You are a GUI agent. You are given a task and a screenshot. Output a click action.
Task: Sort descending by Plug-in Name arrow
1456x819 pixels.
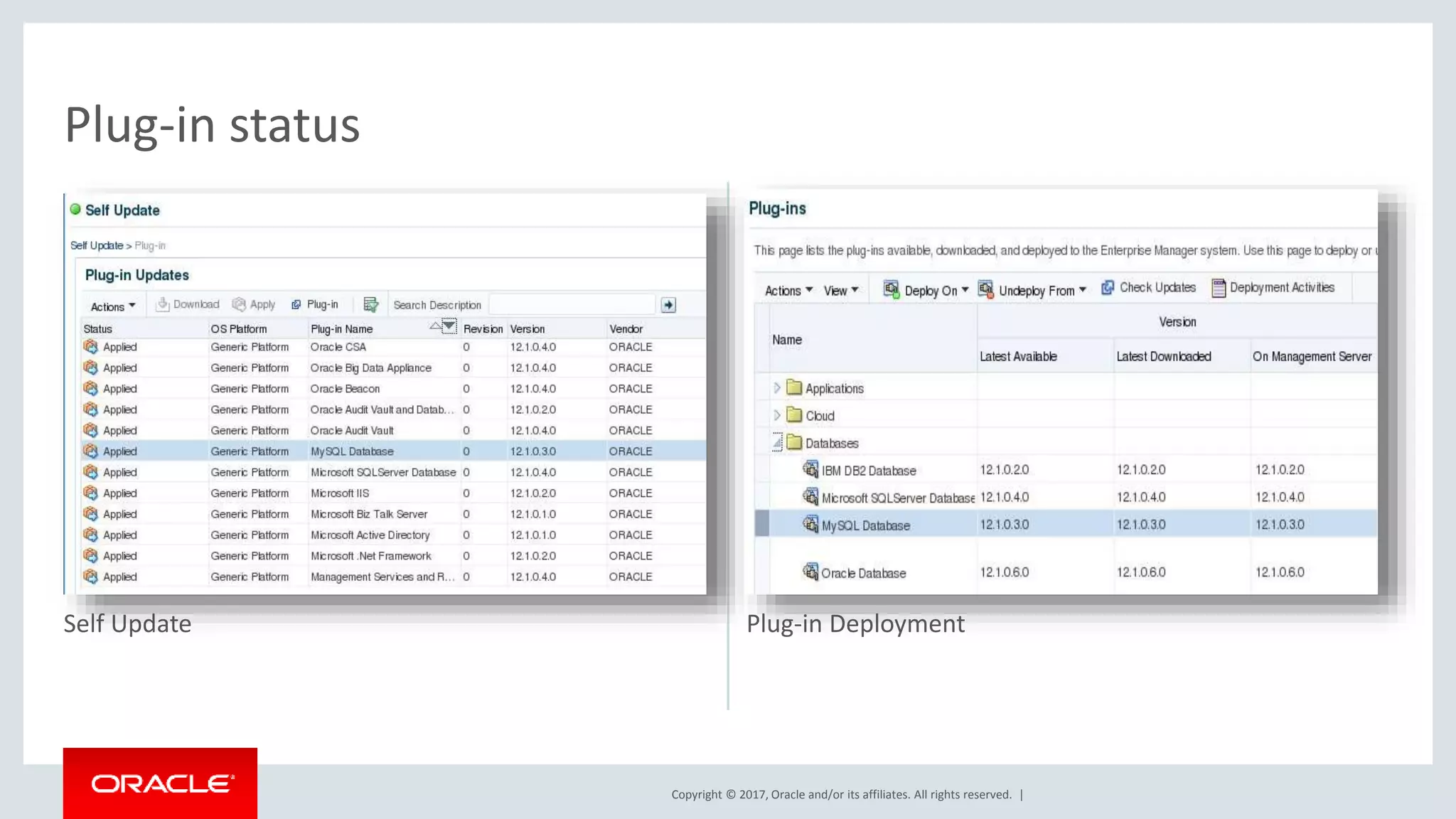click(449, 326)
